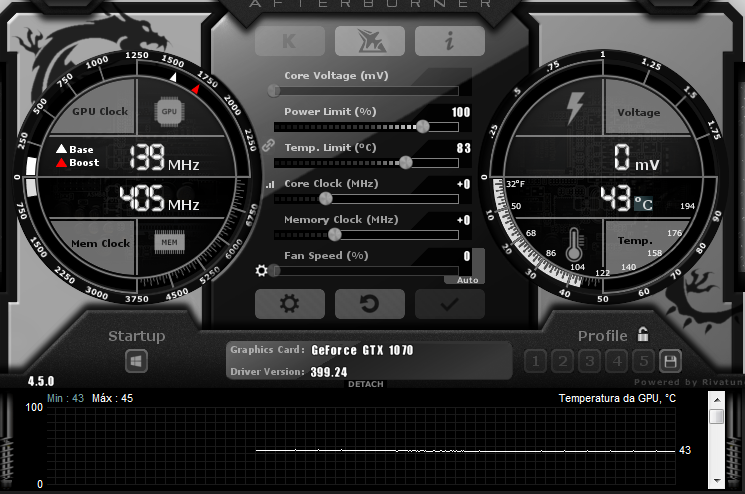Click the Memory Clock offset +0 value

coord(463,220)
